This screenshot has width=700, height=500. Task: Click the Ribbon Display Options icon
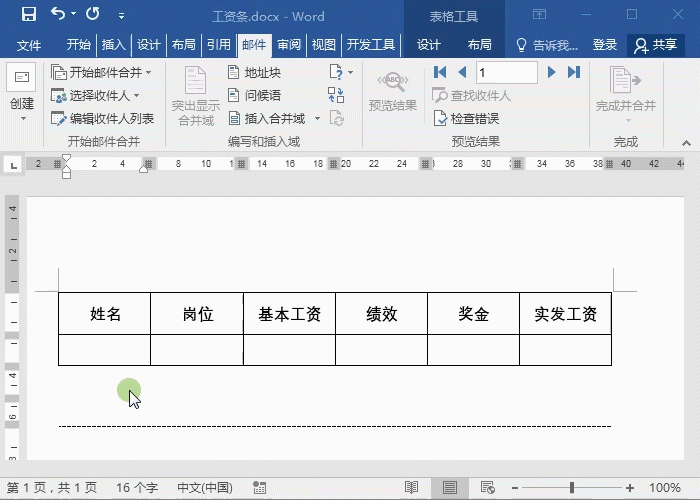(539, 14)
